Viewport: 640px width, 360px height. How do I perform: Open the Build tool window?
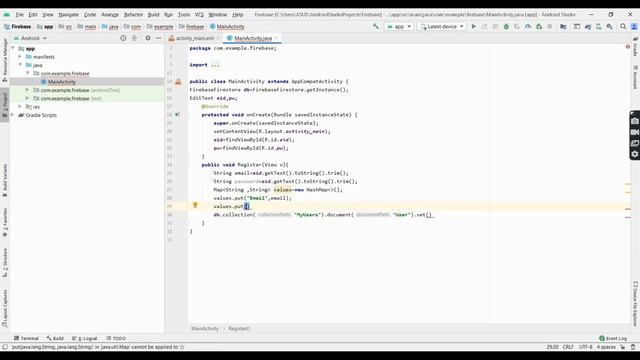point(55,338)
